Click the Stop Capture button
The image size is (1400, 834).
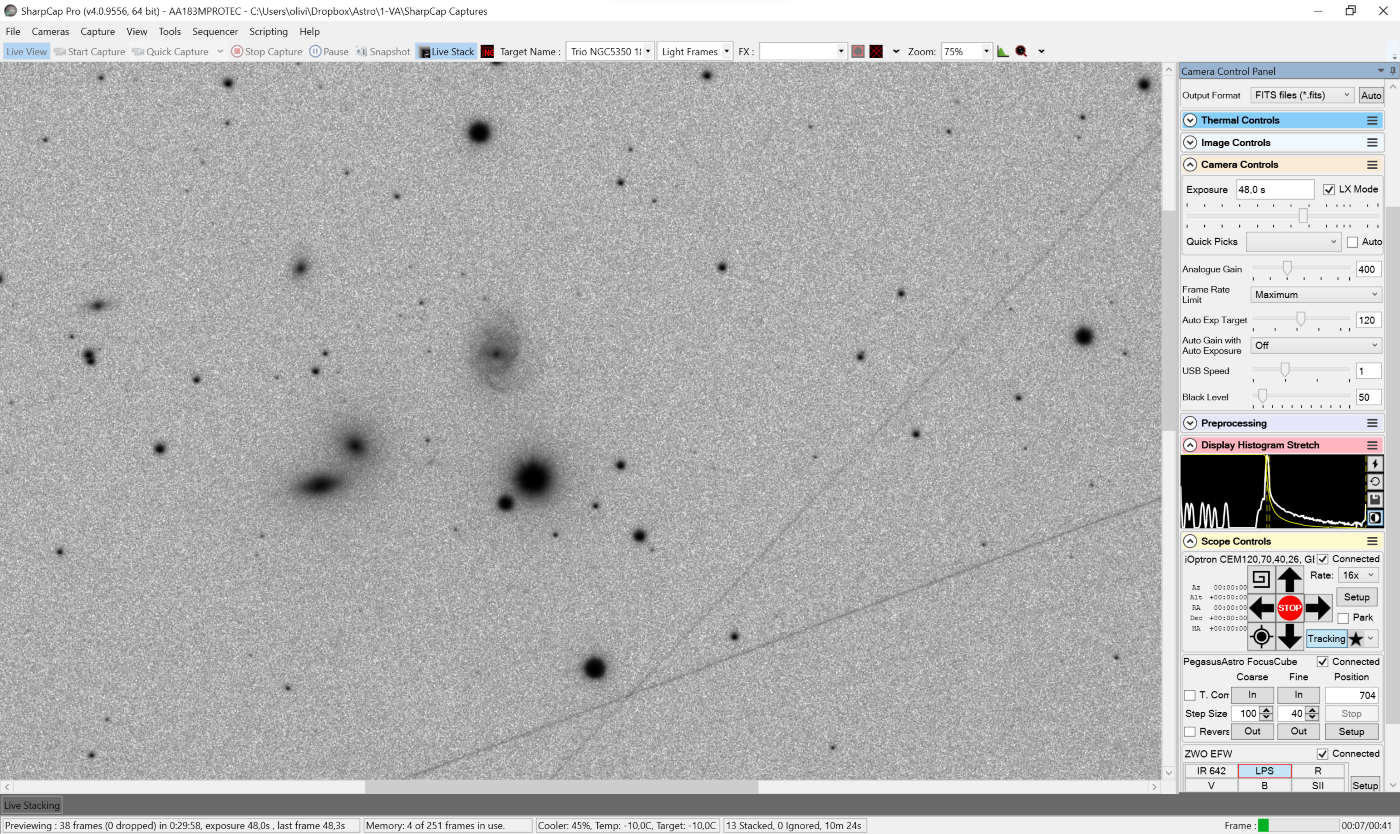[x=266, y=51]
